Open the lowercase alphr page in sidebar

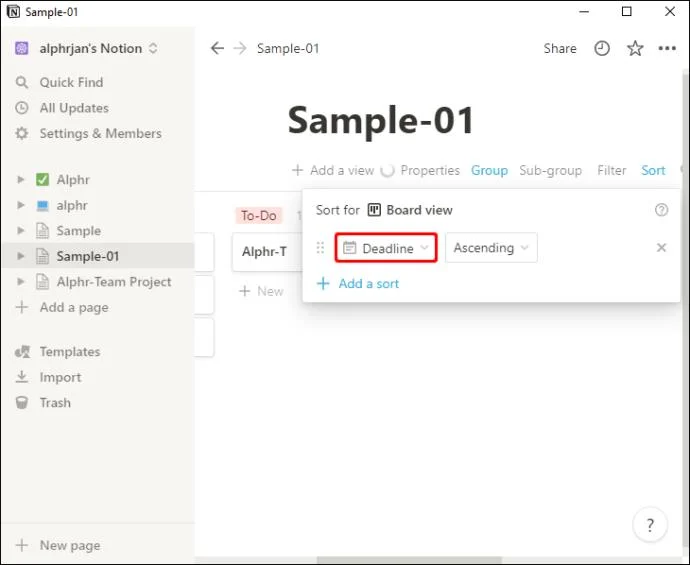tap(72, 205)
